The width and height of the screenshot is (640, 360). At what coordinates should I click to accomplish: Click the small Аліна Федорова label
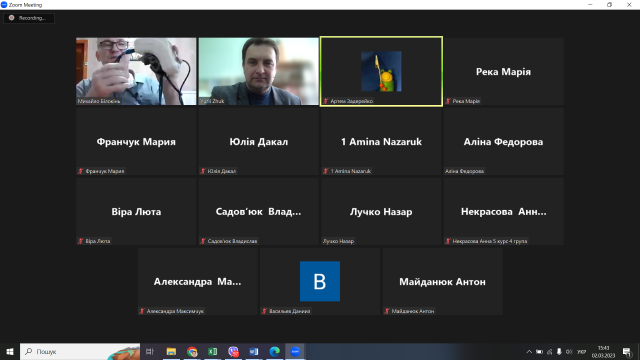[464, 171]
